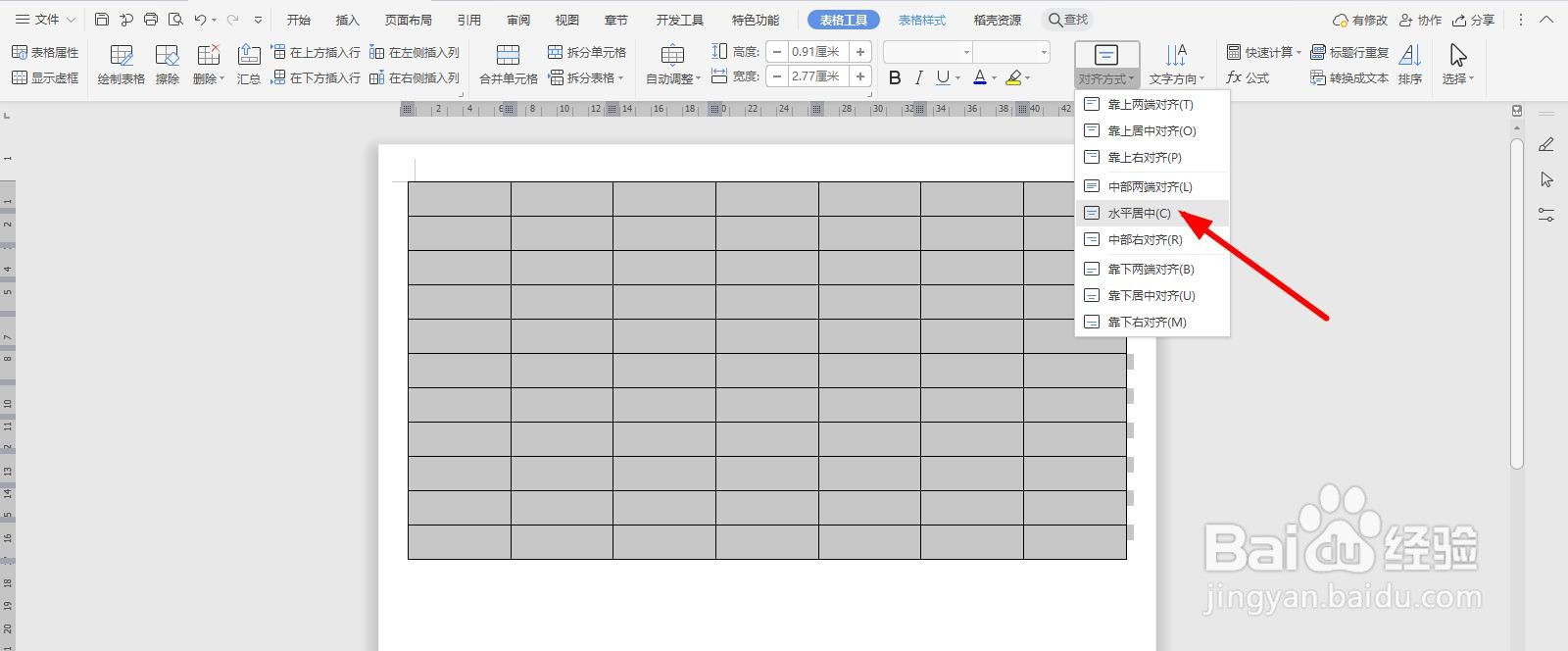Toggle Italic formatting
This screenshot has width=1568, height=651.
pyautogui.click(x=918, y=77)
